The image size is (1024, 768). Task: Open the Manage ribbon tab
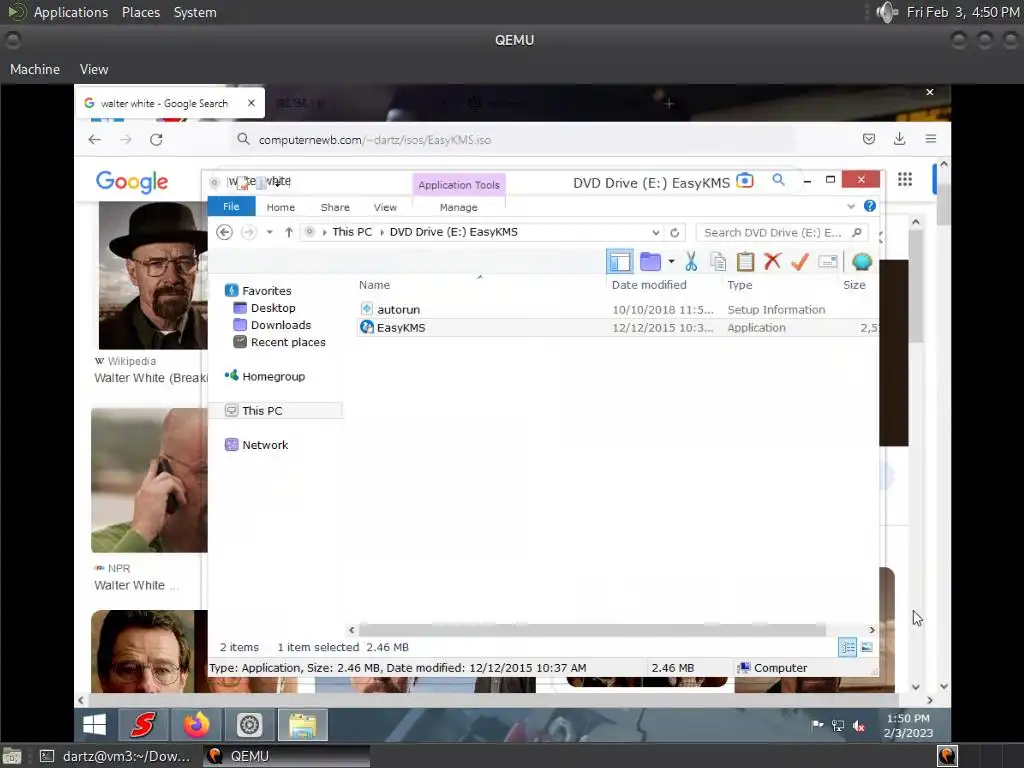tap(458, 207)
